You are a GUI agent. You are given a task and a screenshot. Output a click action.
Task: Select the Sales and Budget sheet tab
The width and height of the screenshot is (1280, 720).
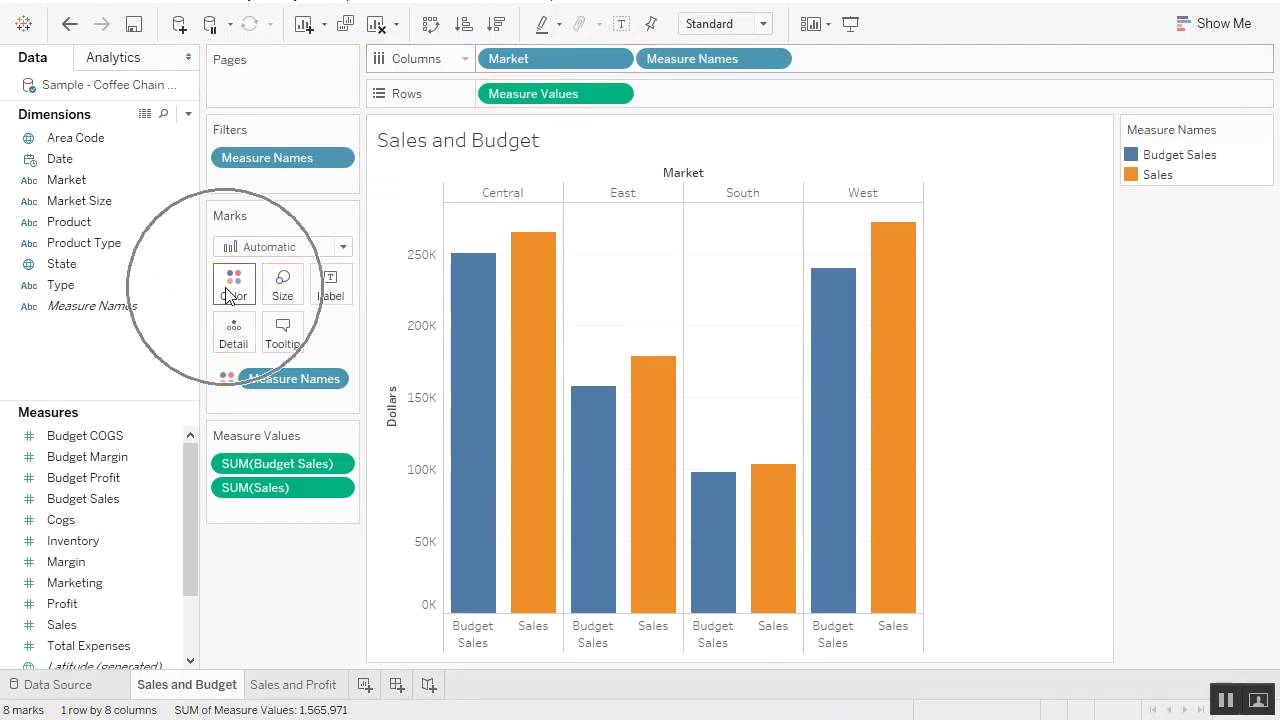coord(187,685)
